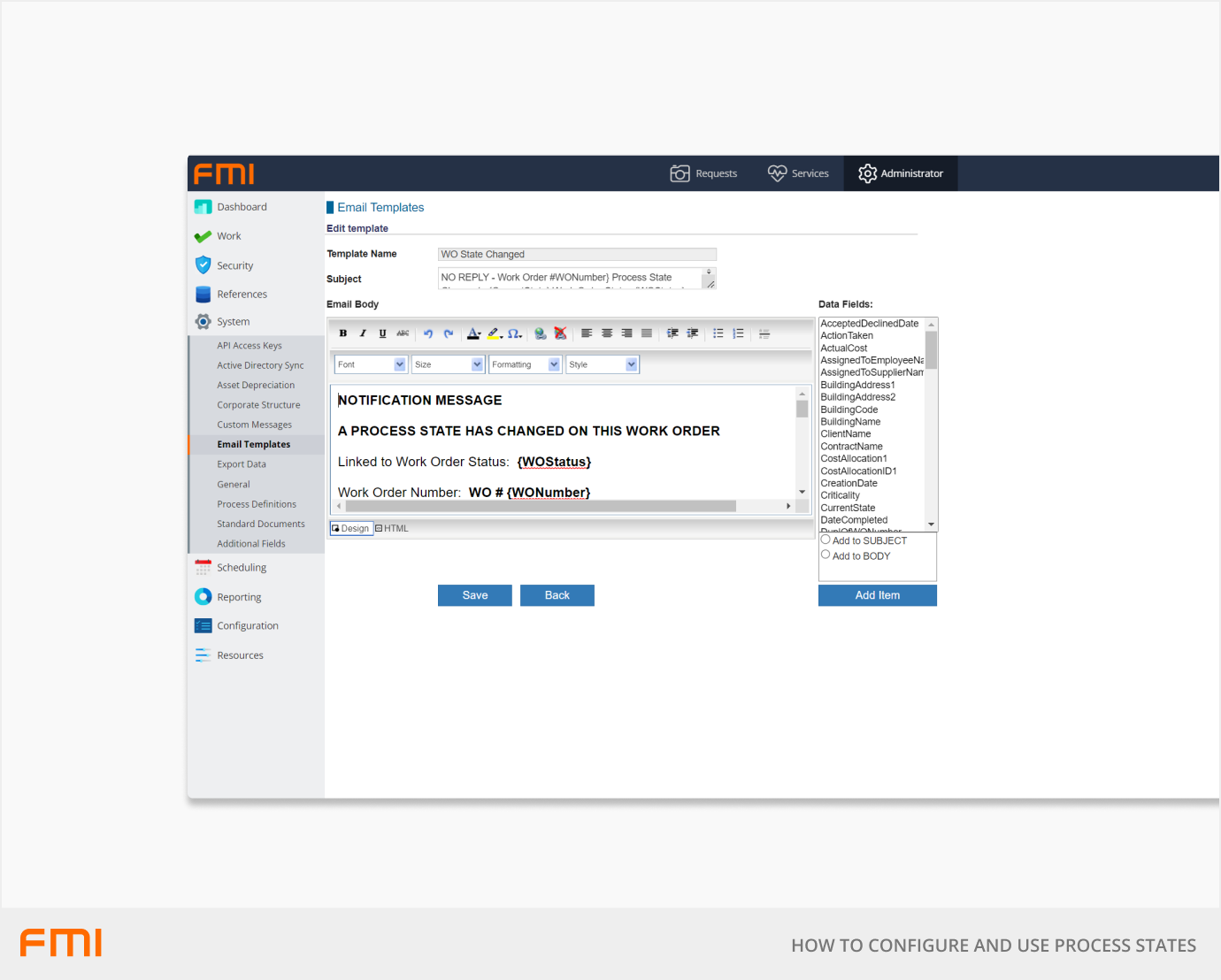Toggle bold formatting in the editor

(x=343, y=333)
